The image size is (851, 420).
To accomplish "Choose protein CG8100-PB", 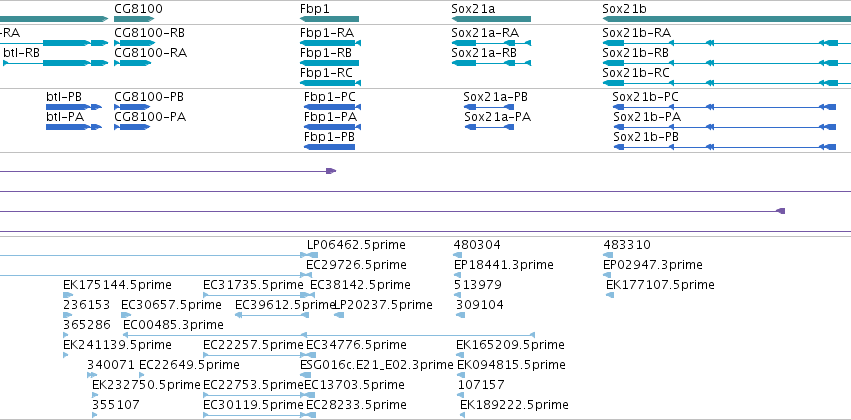I will point(149,97).
